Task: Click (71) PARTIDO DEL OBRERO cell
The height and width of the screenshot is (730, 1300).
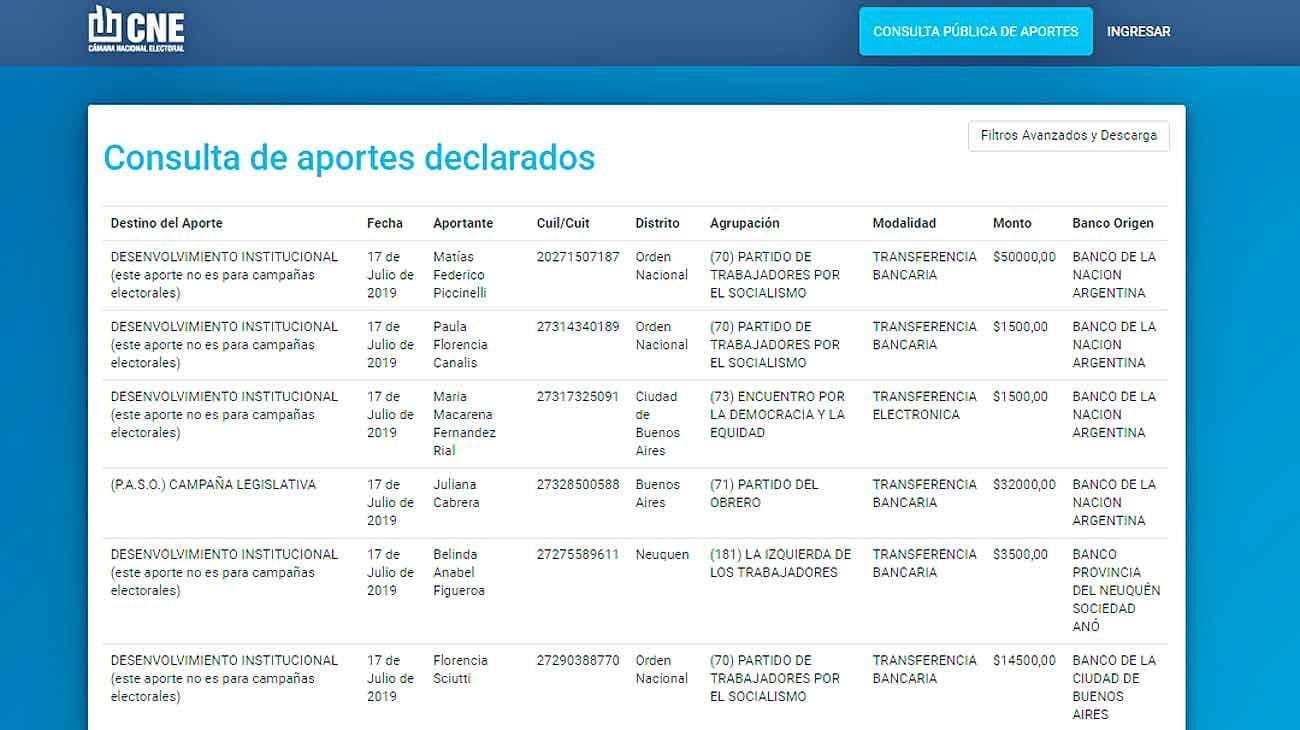Action: (x=764, y=493)
